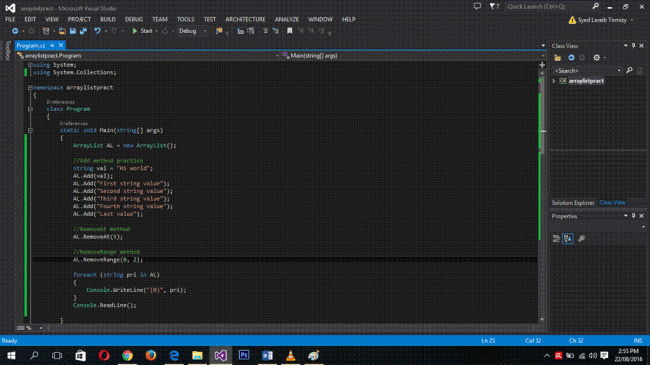Open the TOOLS menu
Image resolution: width=650 pixels, height=365 pixels.
[185, 19]
